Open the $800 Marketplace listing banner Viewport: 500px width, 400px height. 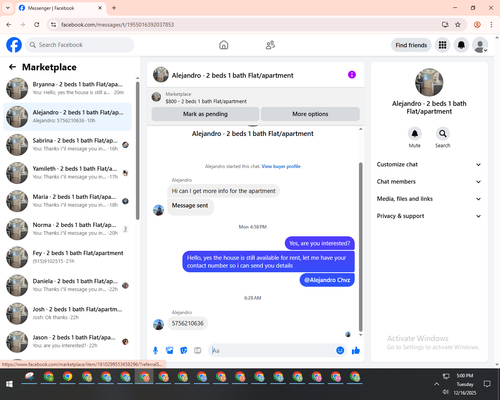tap(256, 98)
